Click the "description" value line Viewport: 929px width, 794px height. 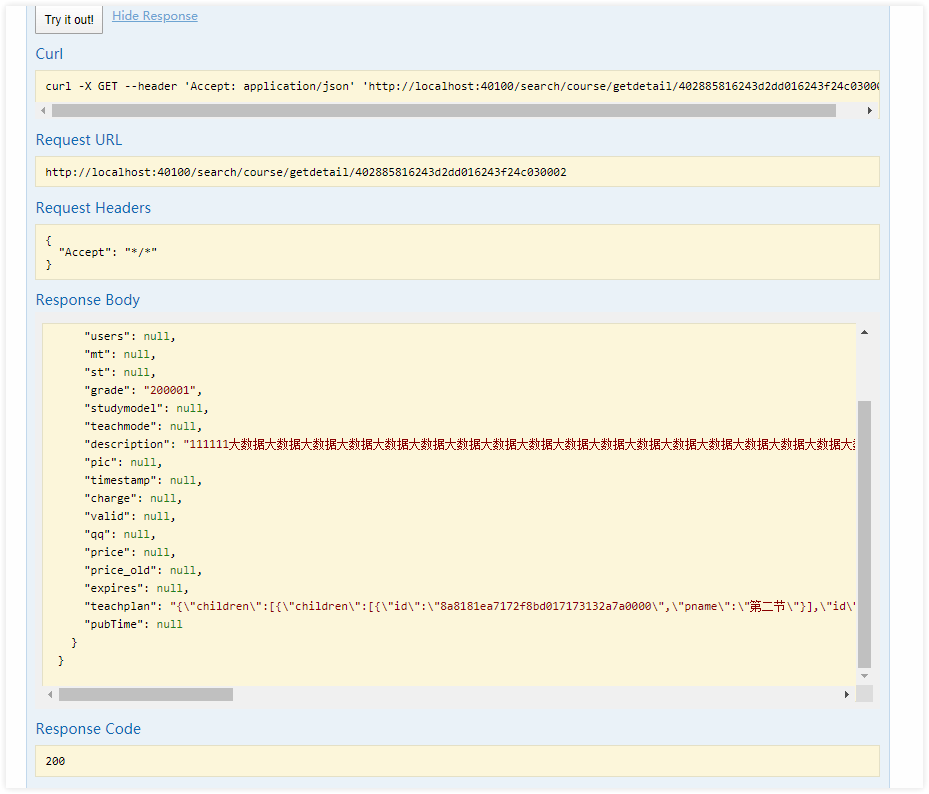coord(469,444)
